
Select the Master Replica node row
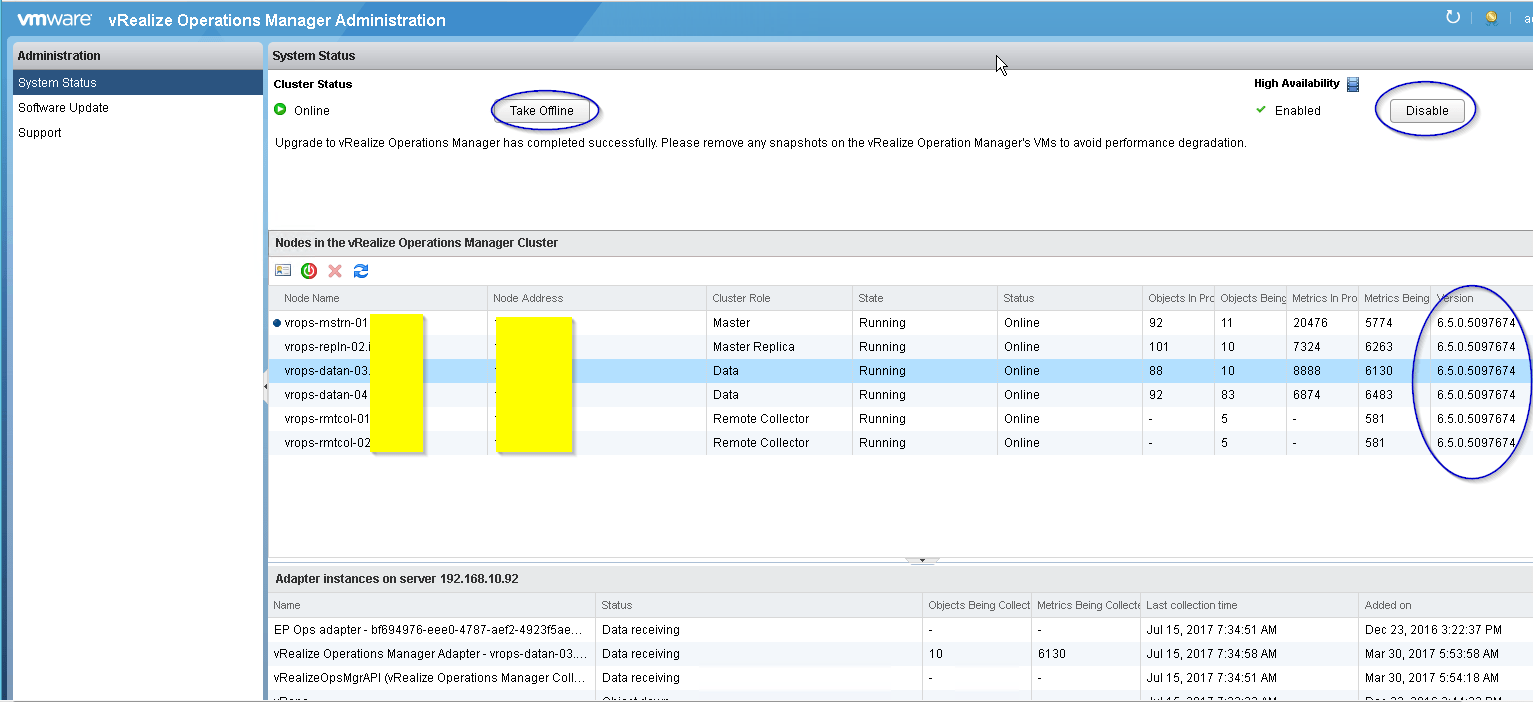tap(753, 347)
